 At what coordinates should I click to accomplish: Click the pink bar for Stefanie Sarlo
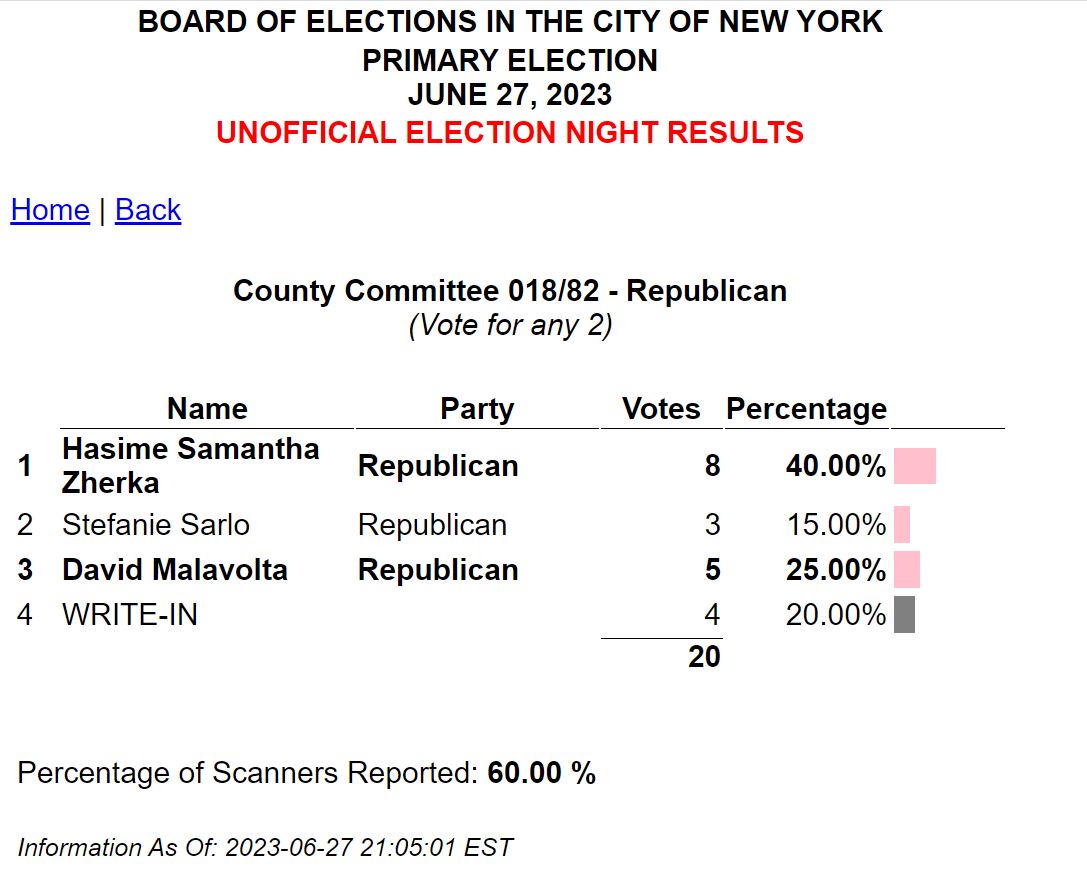click(x=902, y=525)
